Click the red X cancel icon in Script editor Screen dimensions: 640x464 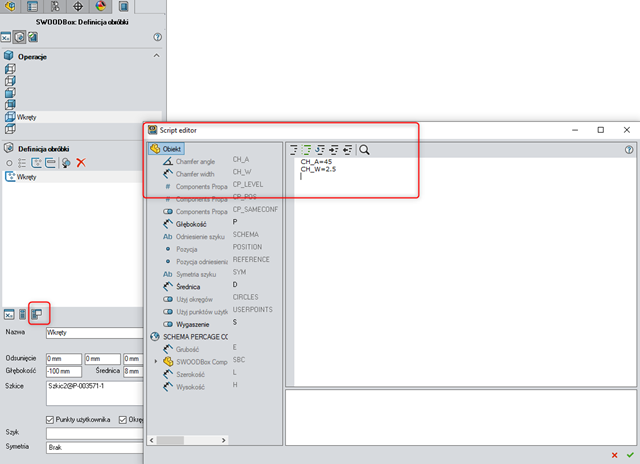pos(614,455)
